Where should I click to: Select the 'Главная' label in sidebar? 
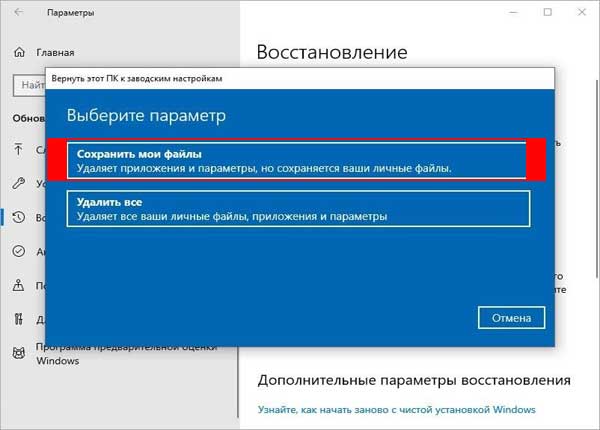(x=55, y=52)
